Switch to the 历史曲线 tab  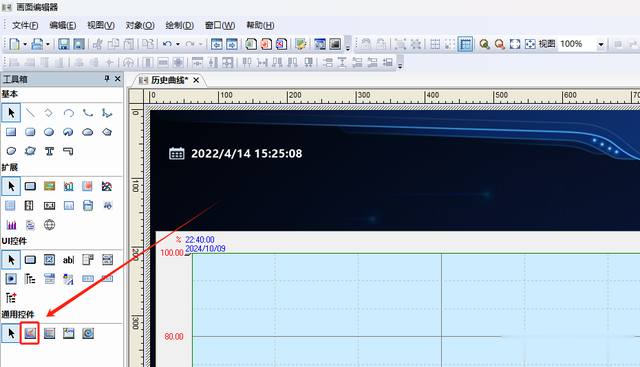[x=169, y=80]
